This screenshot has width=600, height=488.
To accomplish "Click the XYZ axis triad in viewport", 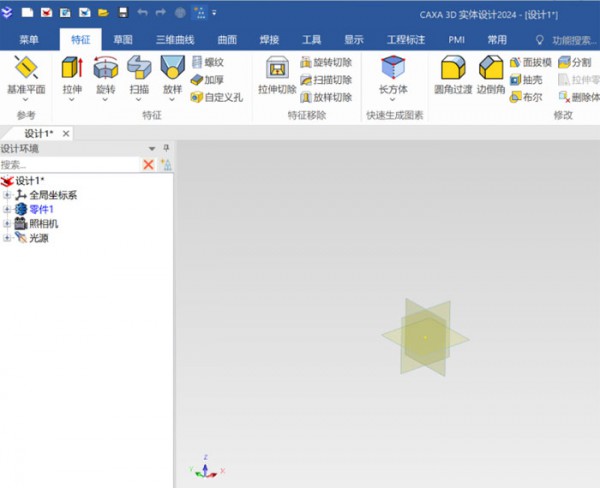I will (x=207, y=468).
